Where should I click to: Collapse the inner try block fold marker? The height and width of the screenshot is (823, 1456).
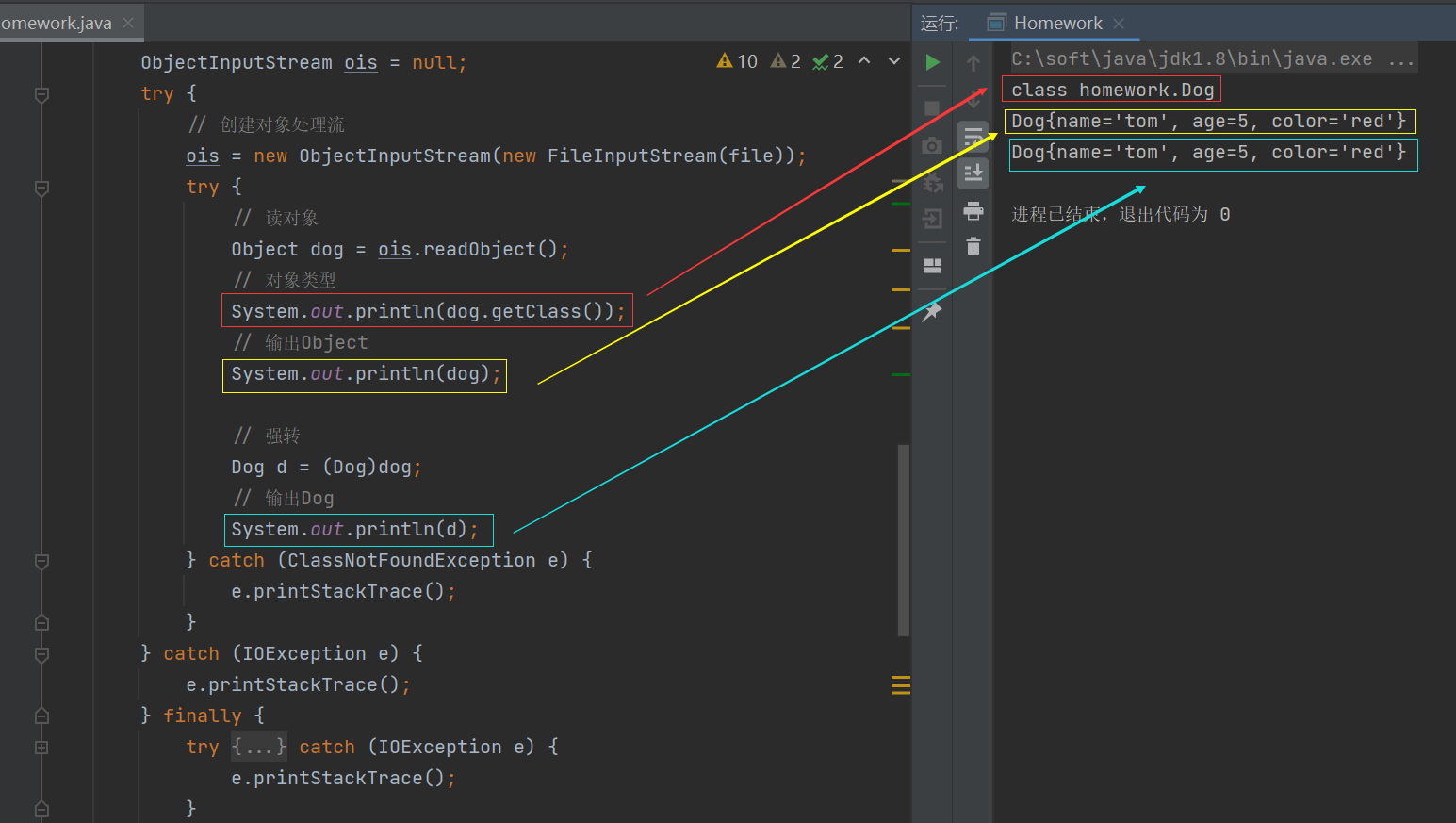pyautogui.click(x=41, y=188)
